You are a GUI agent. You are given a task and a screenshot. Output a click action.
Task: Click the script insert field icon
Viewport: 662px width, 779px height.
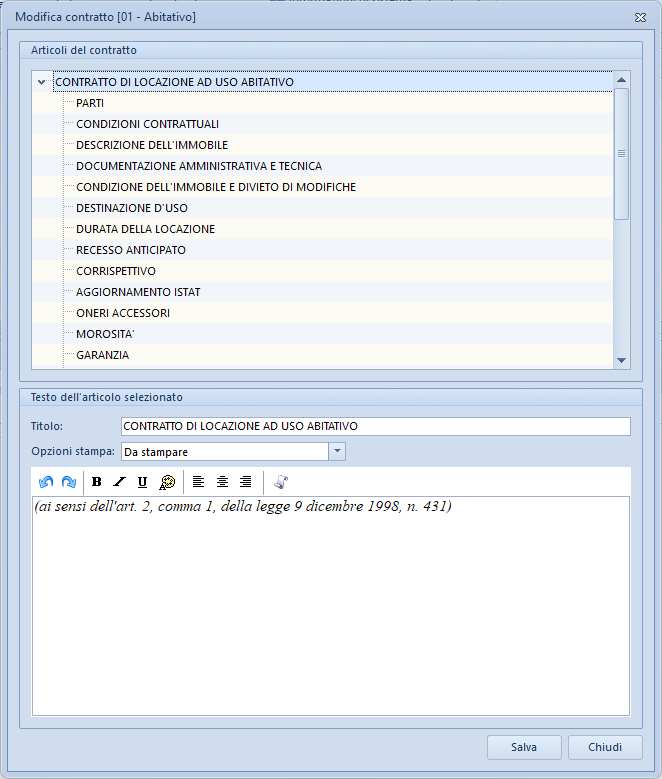(x=281, y=481)
